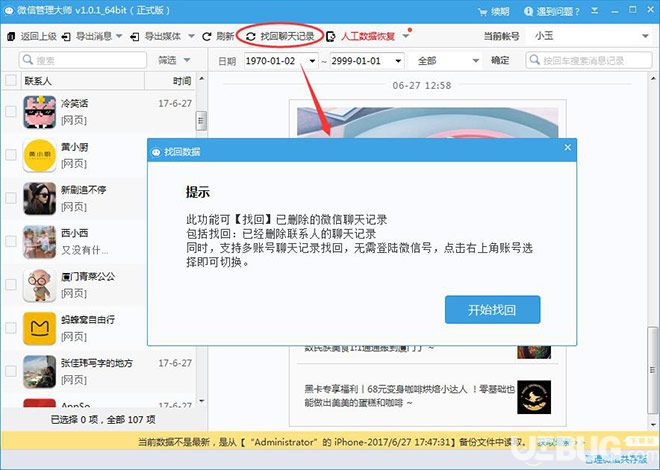Click the 找回聊天记录 recover icon
The width and height of the screenshot is (660, 470).
251,37
